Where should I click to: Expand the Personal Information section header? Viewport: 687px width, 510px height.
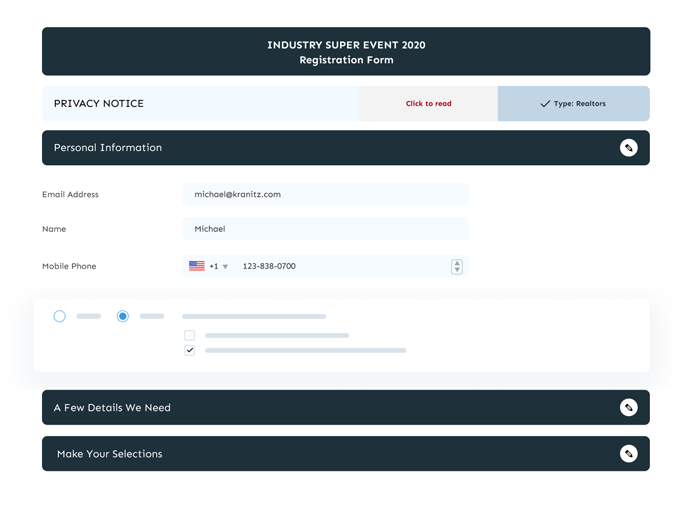tap(346, 148)
